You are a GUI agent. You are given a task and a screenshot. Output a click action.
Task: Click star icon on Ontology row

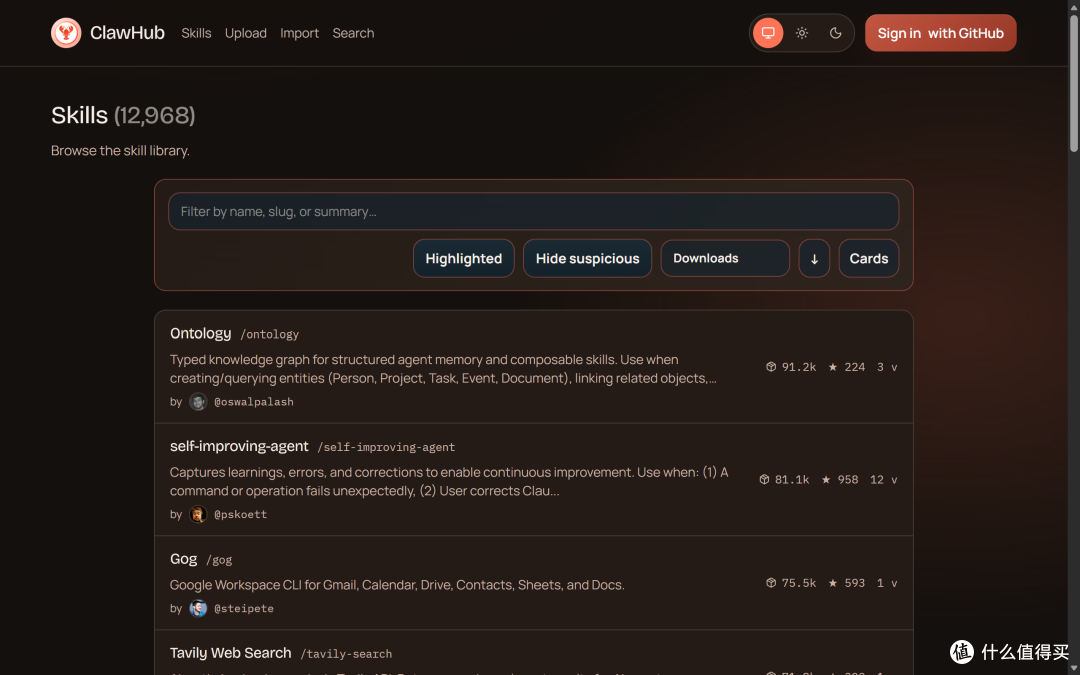[x=833, y=367]
